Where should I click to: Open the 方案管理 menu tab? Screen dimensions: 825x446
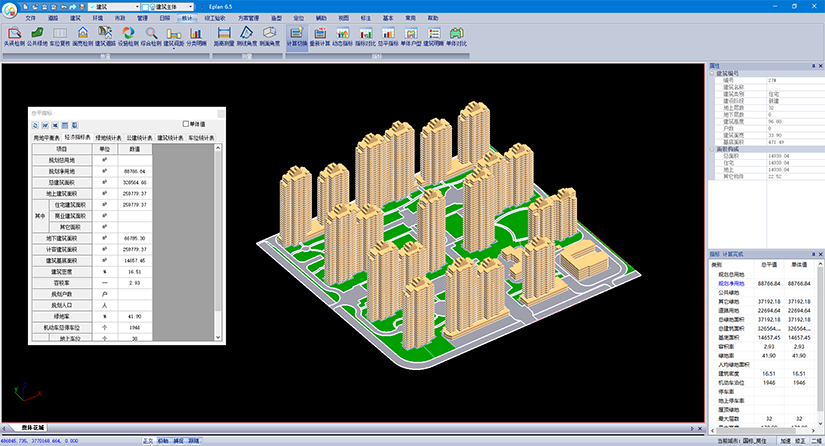(248, 18)
